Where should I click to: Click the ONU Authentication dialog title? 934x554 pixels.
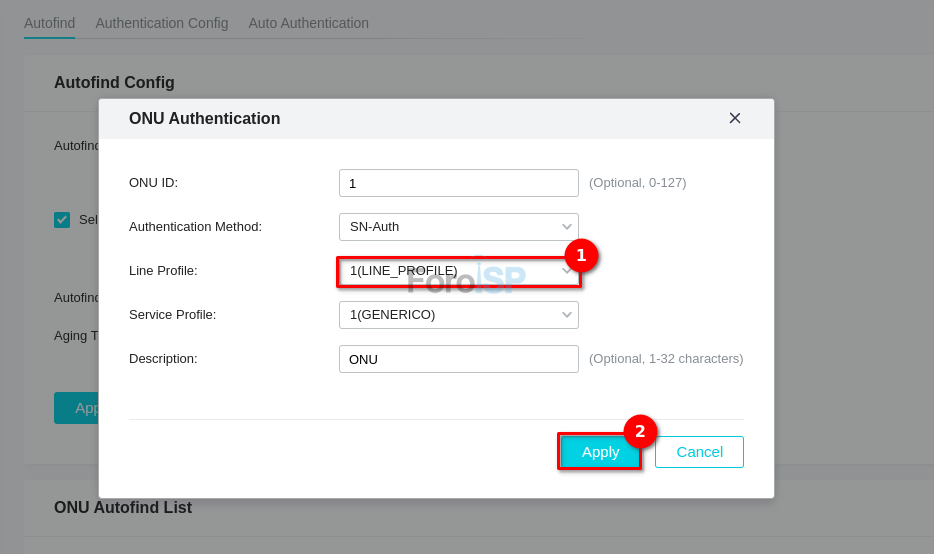pyautogui.click(x=205, y=119)
